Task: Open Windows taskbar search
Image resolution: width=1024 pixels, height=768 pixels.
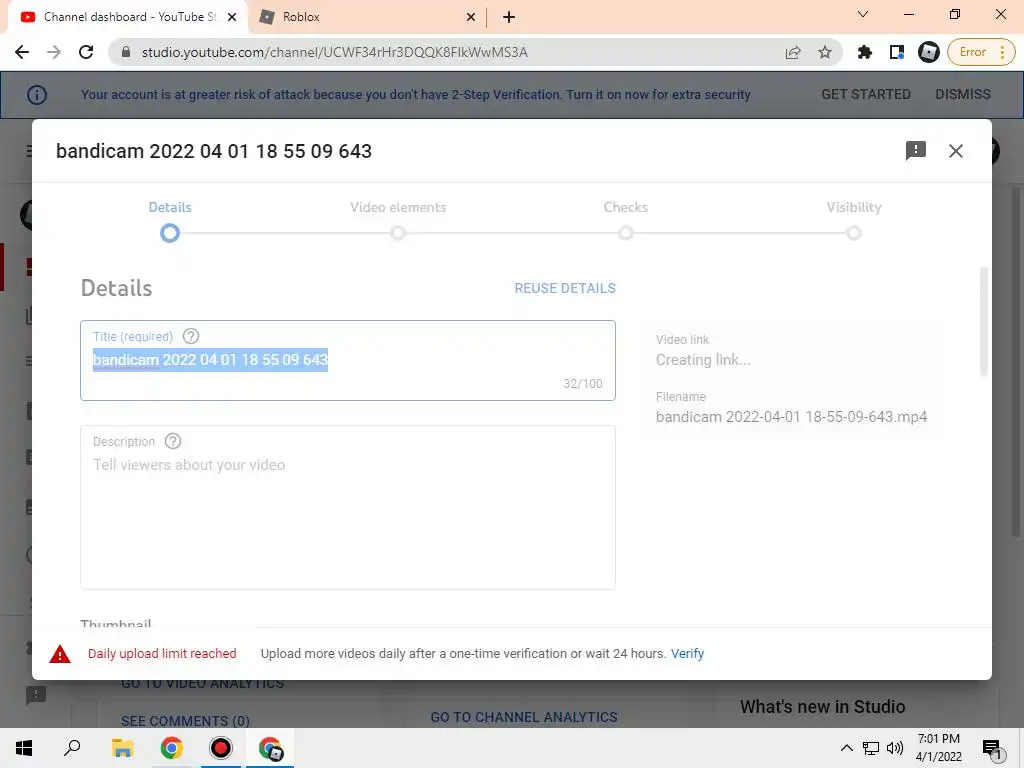Action: tap(72, 748)
